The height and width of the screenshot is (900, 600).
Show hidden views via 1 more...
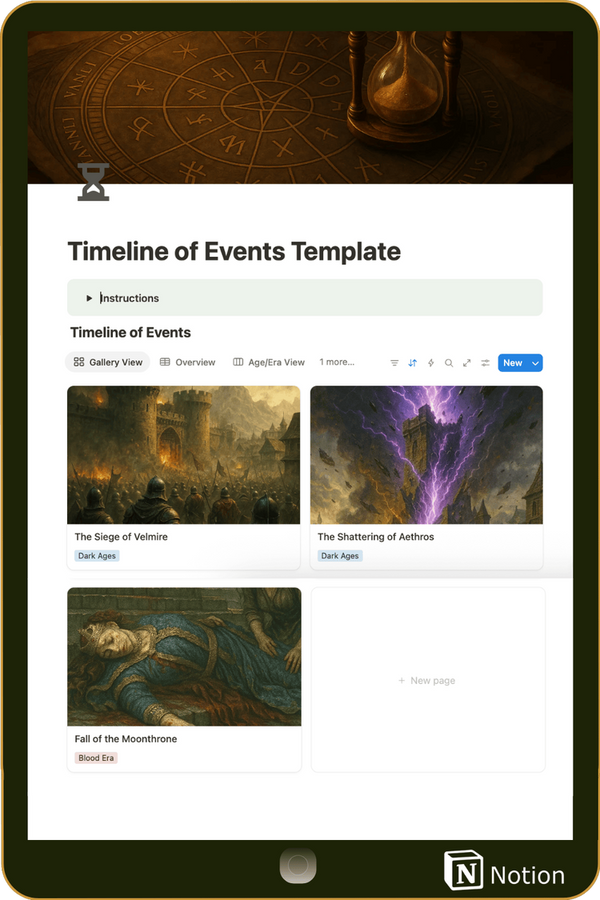(x=337, y=362)
